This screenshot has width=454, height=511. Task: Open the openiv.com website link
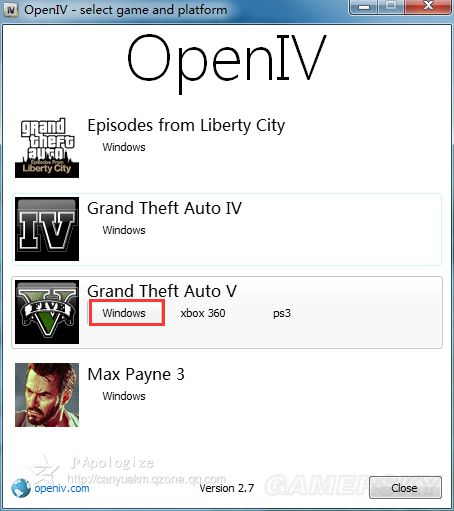tap(62, 489)
